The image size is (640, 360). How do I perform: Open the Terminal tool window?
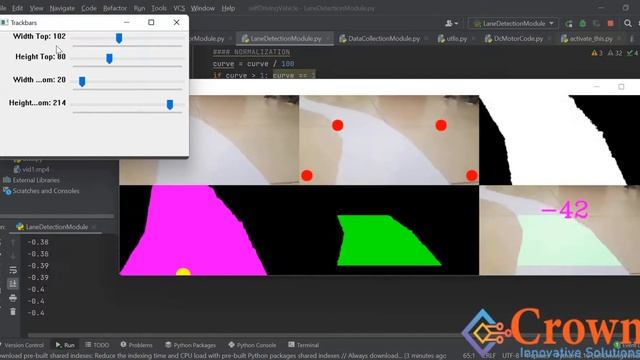303,345
